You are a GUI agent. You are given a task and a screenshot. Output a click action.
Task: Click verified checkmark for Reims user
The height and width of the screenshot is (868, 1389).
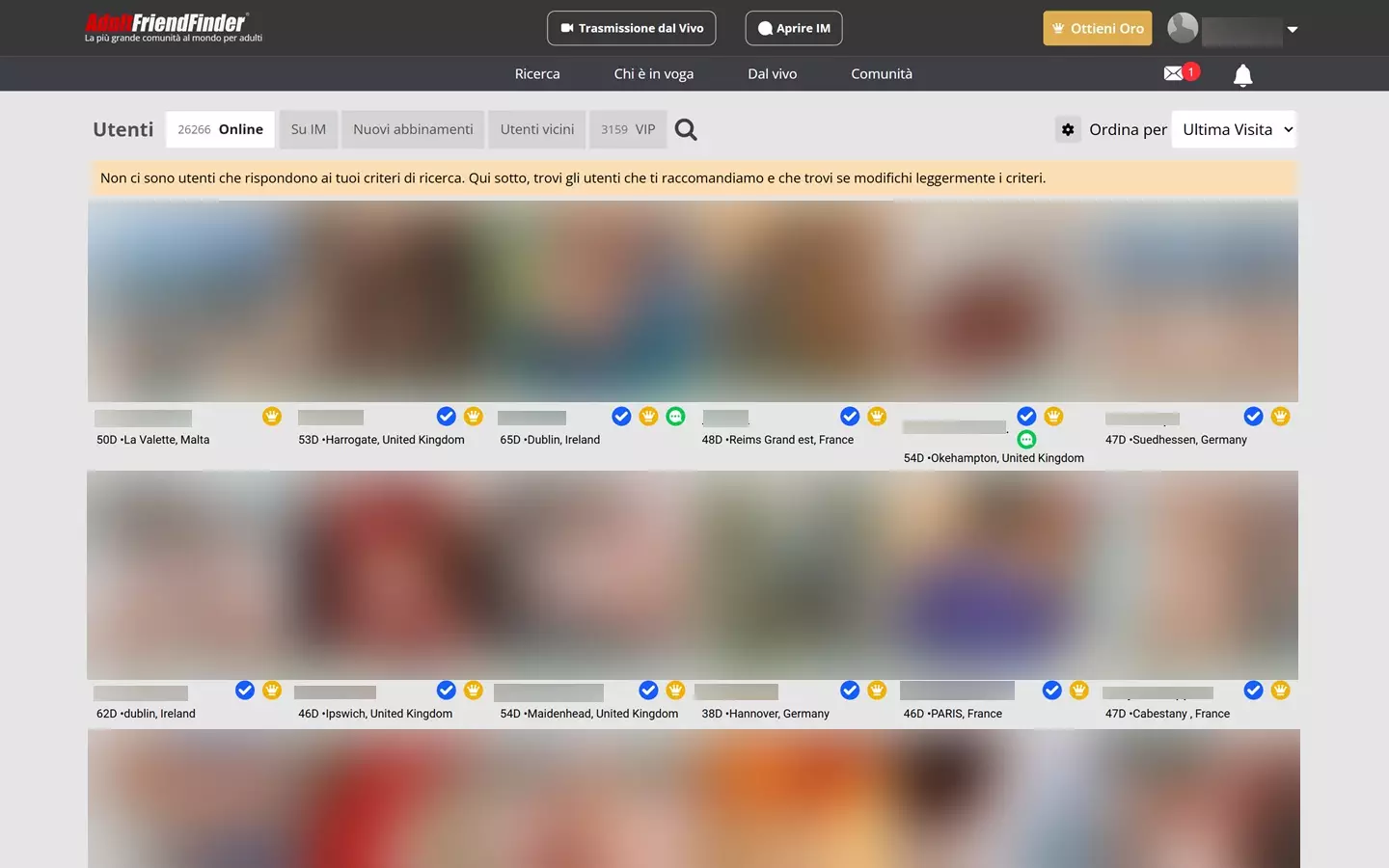click(x=850, y=416)
